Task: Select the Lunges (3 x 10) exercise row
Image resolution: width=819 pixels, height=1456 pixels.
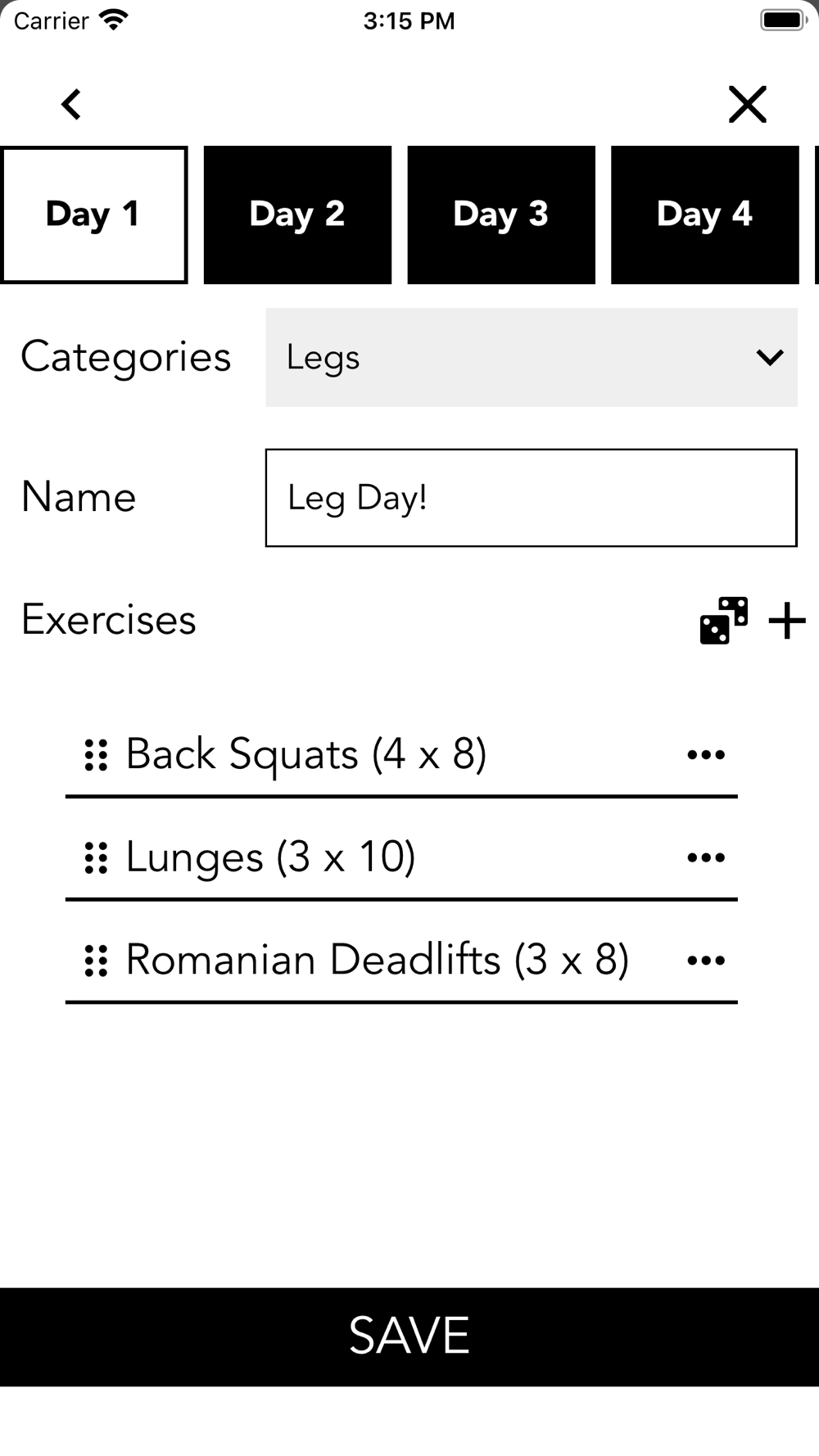Action: 401,857
